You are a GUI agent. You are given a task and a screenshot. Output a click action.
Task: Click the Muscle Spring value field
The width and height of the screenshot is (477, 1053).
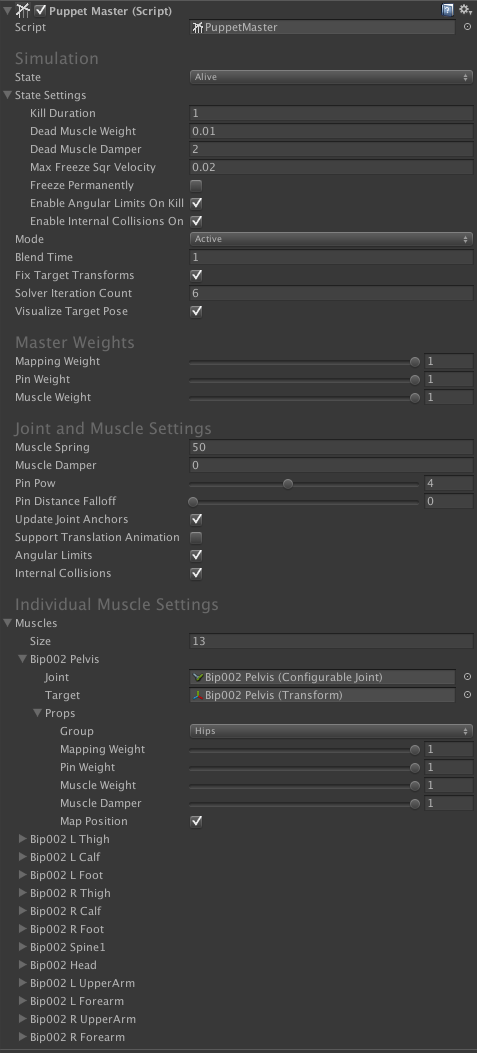click(331, 447)
